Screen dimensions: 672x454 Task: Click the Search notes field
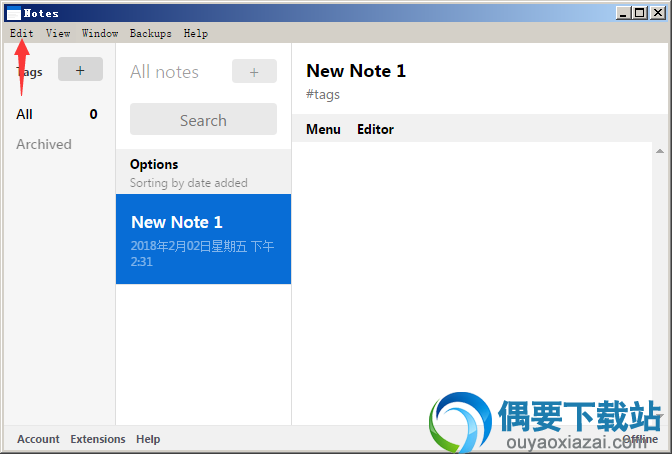pyautogui.click(x=203, y=119)
